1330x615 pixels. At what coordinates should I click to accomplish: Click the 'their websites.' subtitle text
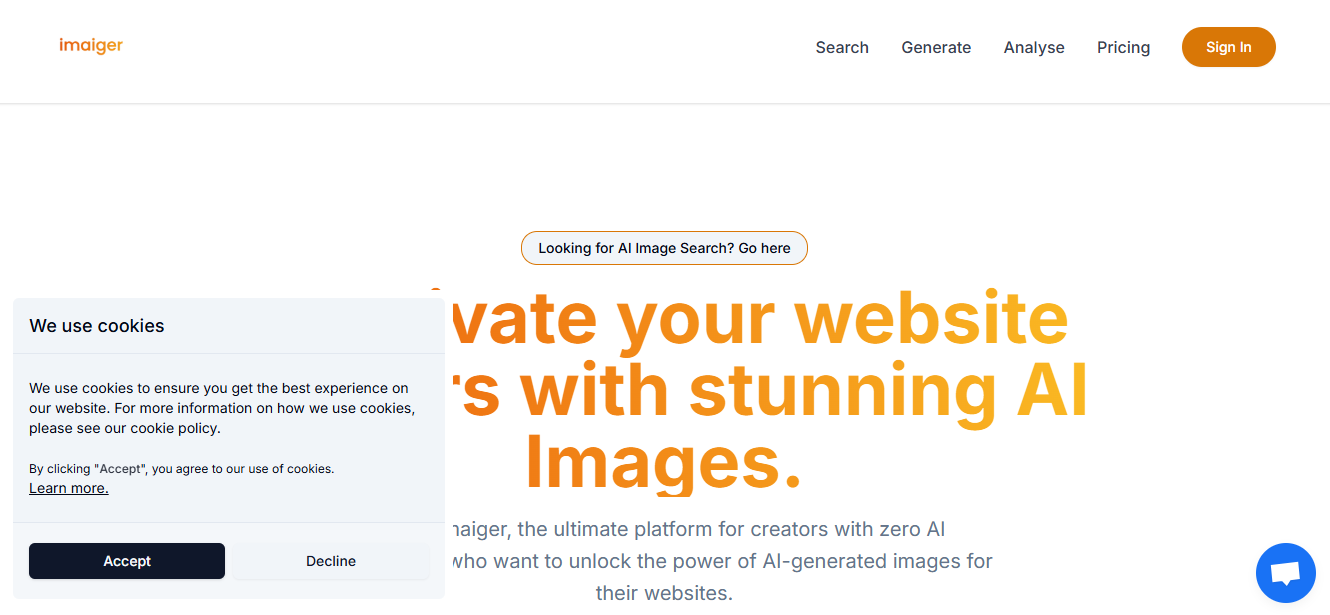point(664,593)
